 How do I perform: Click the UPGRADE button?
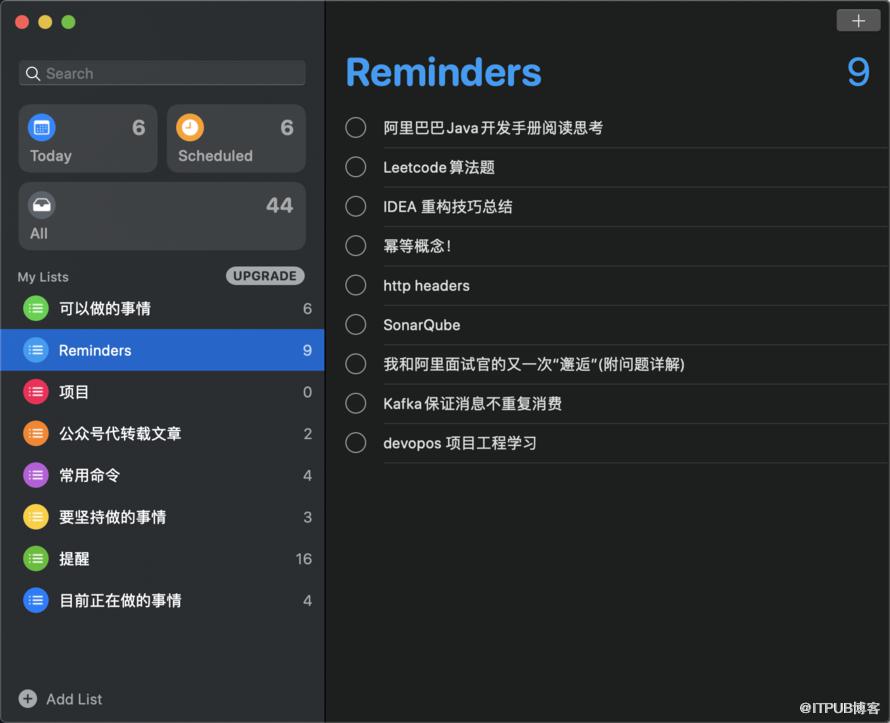pyautogui.click(x=265, y=276)
